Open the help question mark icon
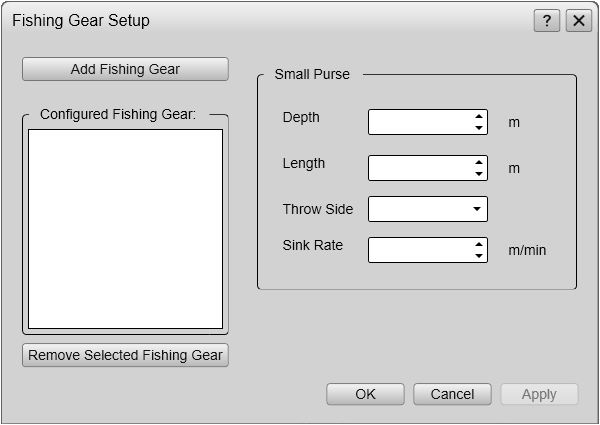The image size is (600, 425). point(547,21)
